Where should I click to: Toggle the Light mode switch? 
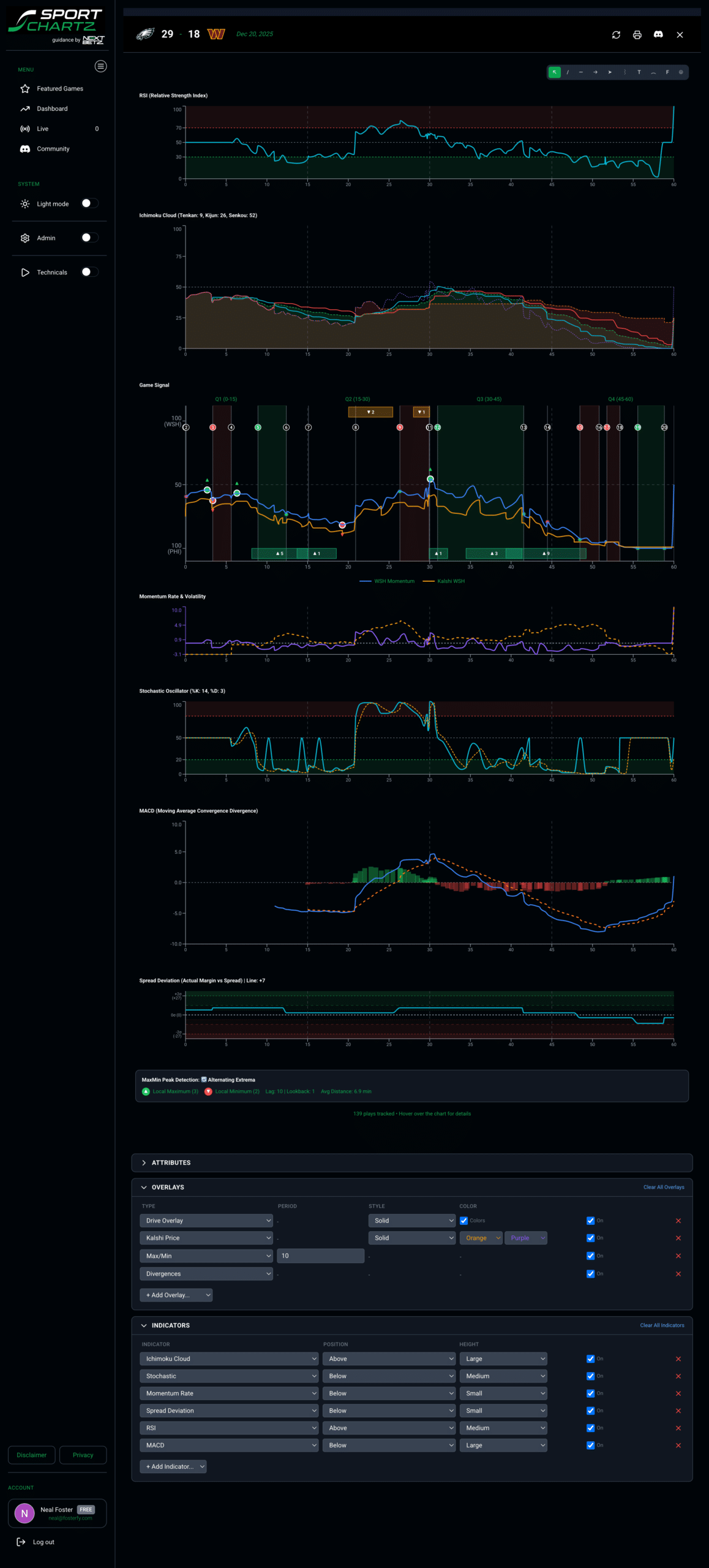tap(89, 203)
